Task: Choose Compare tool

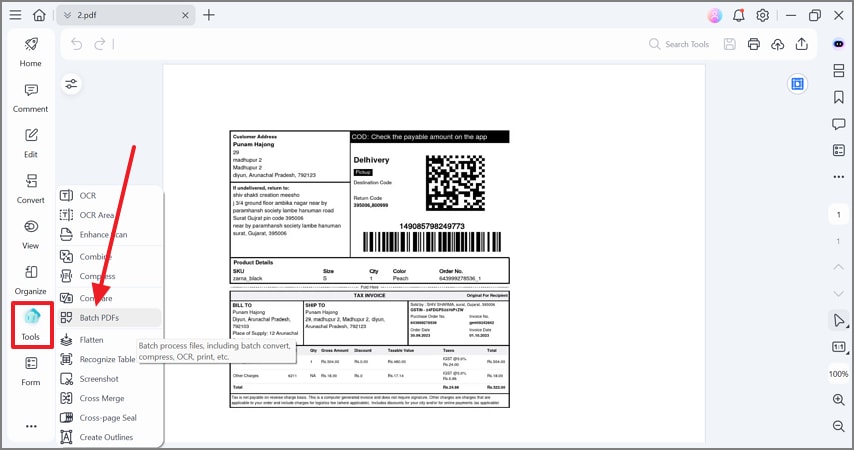Action: coord(109,298)
